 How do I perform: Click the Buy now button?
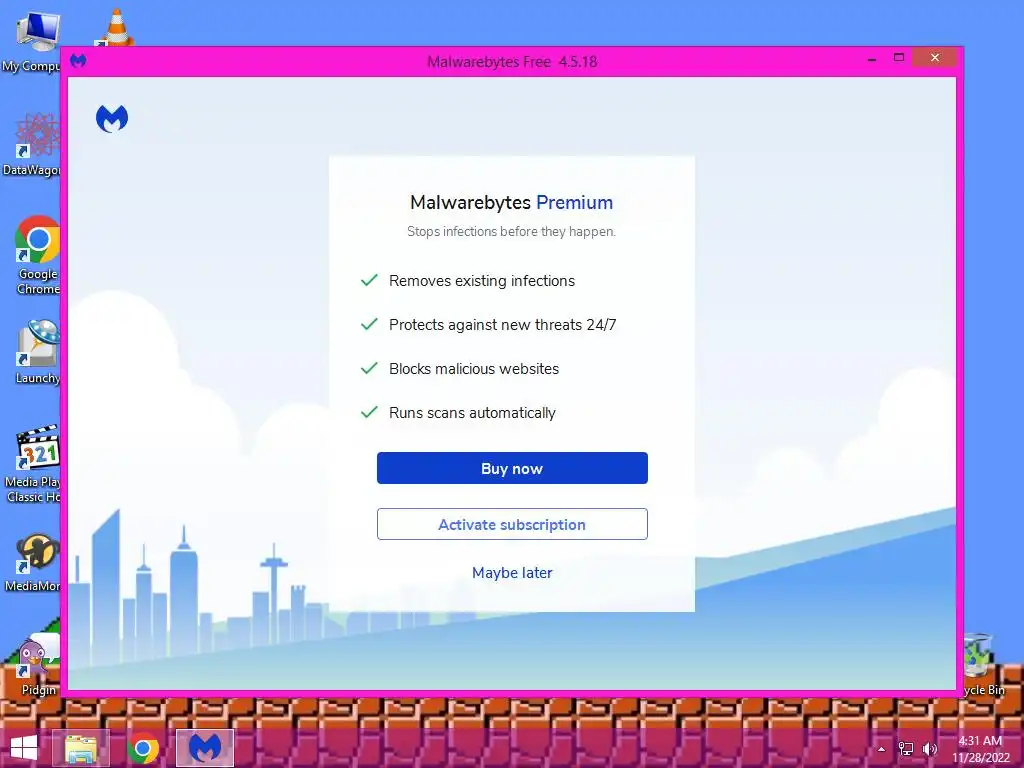512,468
